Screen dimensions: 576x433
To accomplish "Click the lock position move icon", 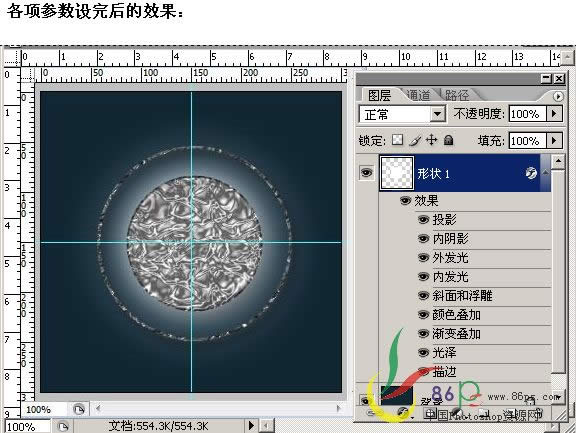I will click(431, 140).
